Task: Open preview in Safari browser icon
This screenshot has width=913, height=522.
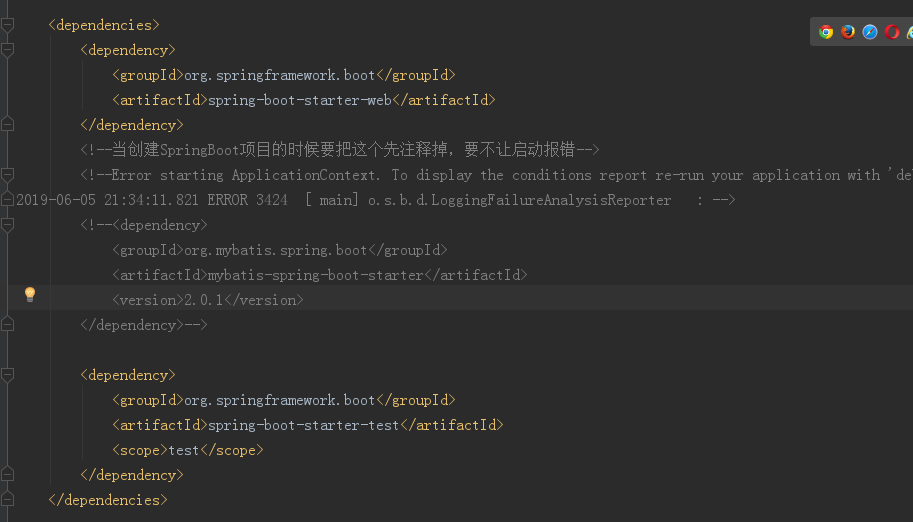Action: tap(870, 32)
